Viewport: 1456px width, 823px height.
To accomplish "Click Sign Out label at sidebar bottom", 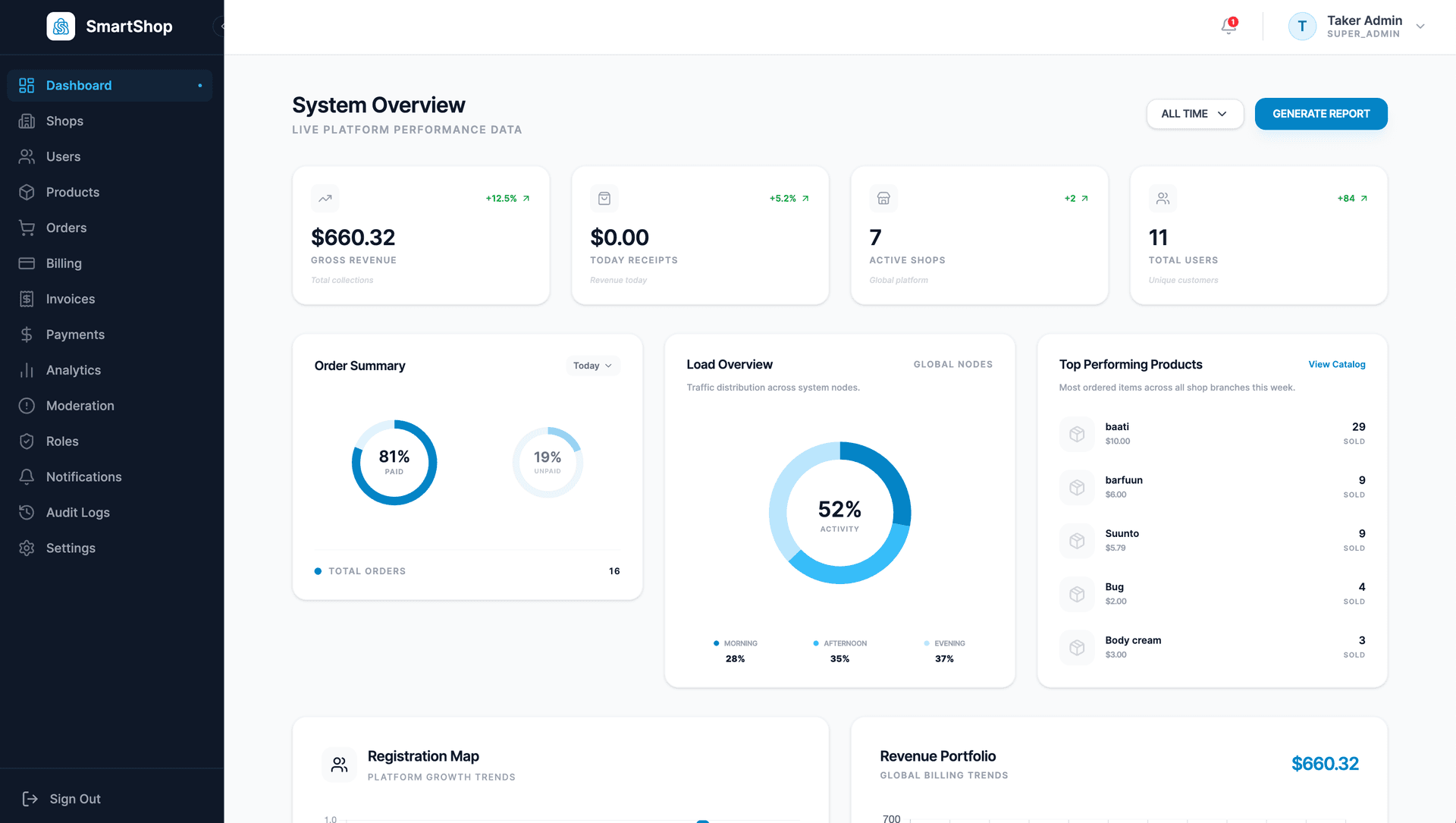I will coord(75,799).
